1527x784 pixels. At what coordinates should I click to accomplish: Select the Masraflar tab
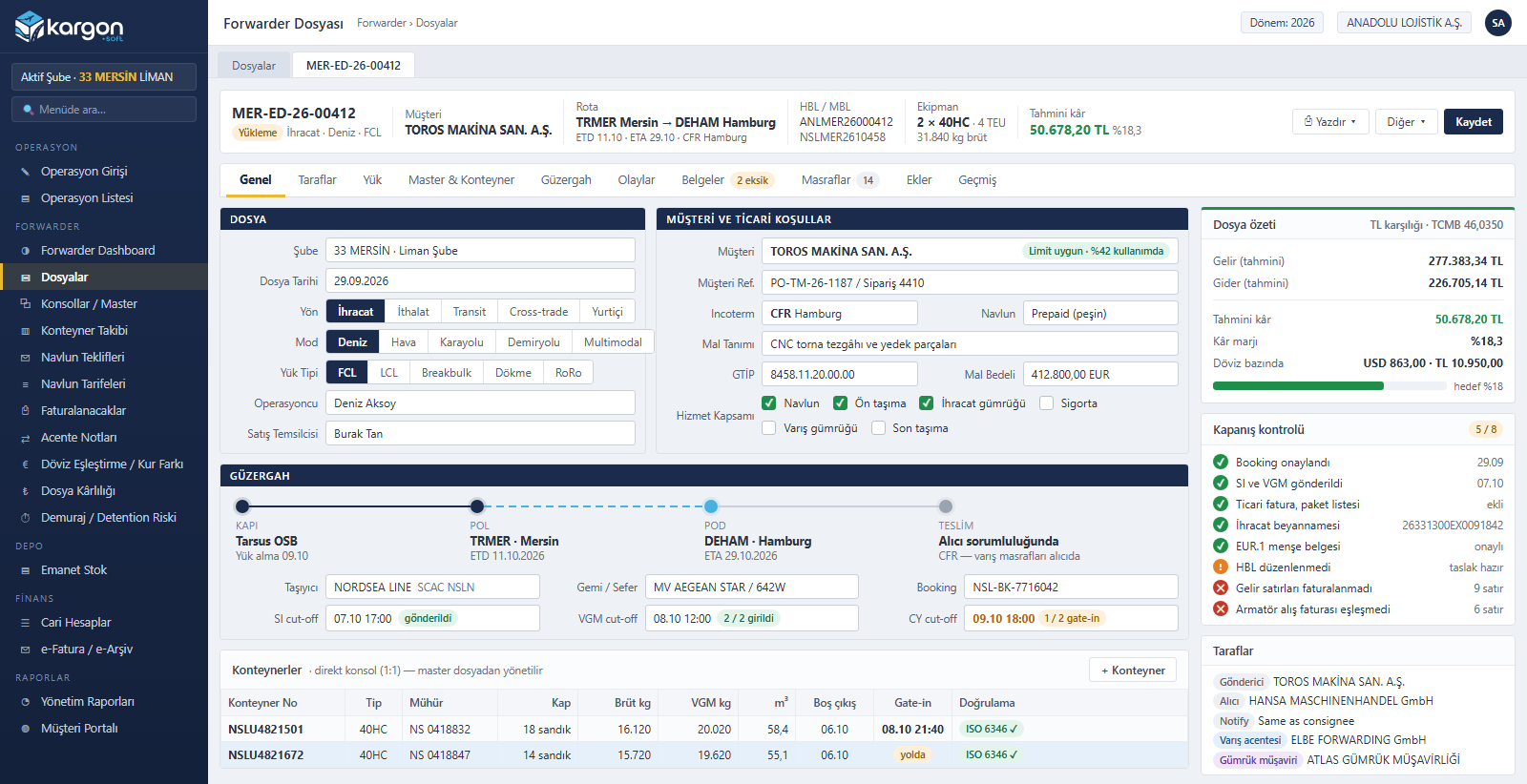coord(840,180)
